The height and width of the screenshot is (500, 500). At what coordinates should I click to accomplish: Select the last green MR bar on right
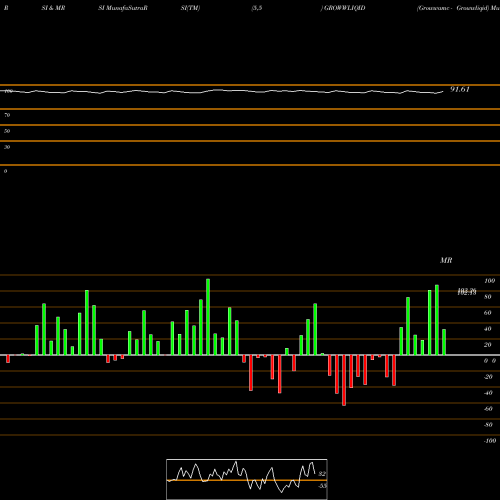coord(444,342)
